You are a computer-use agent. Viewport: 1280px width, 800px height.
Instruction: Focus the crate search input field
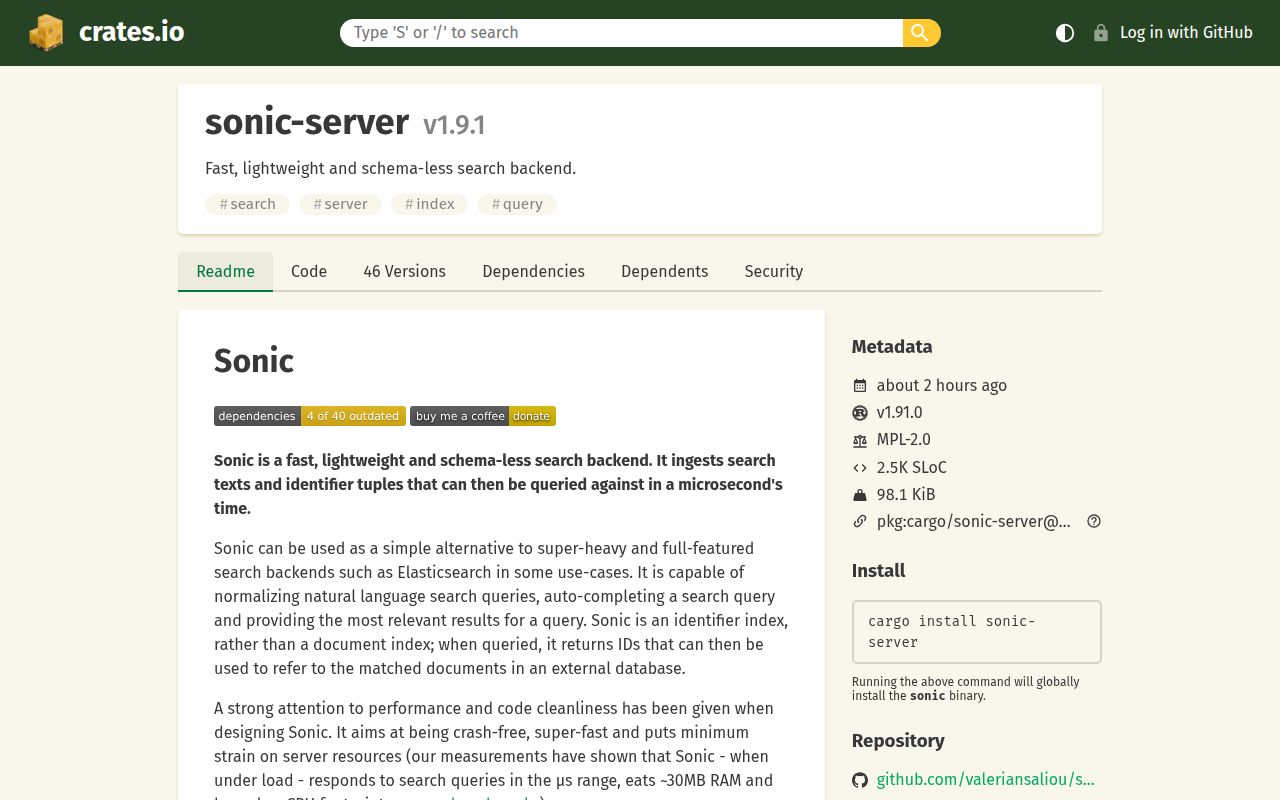(x=621, y=33)
